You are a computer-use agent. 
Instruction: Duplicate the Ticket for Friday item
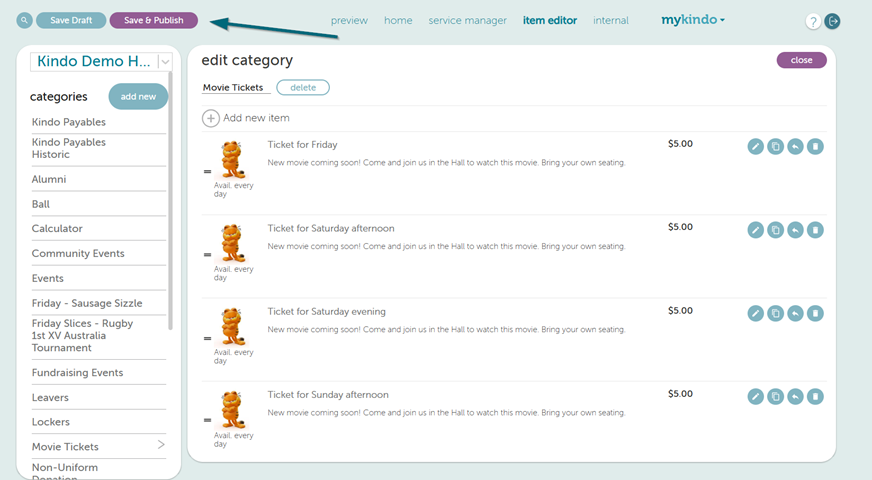[775, 147]
